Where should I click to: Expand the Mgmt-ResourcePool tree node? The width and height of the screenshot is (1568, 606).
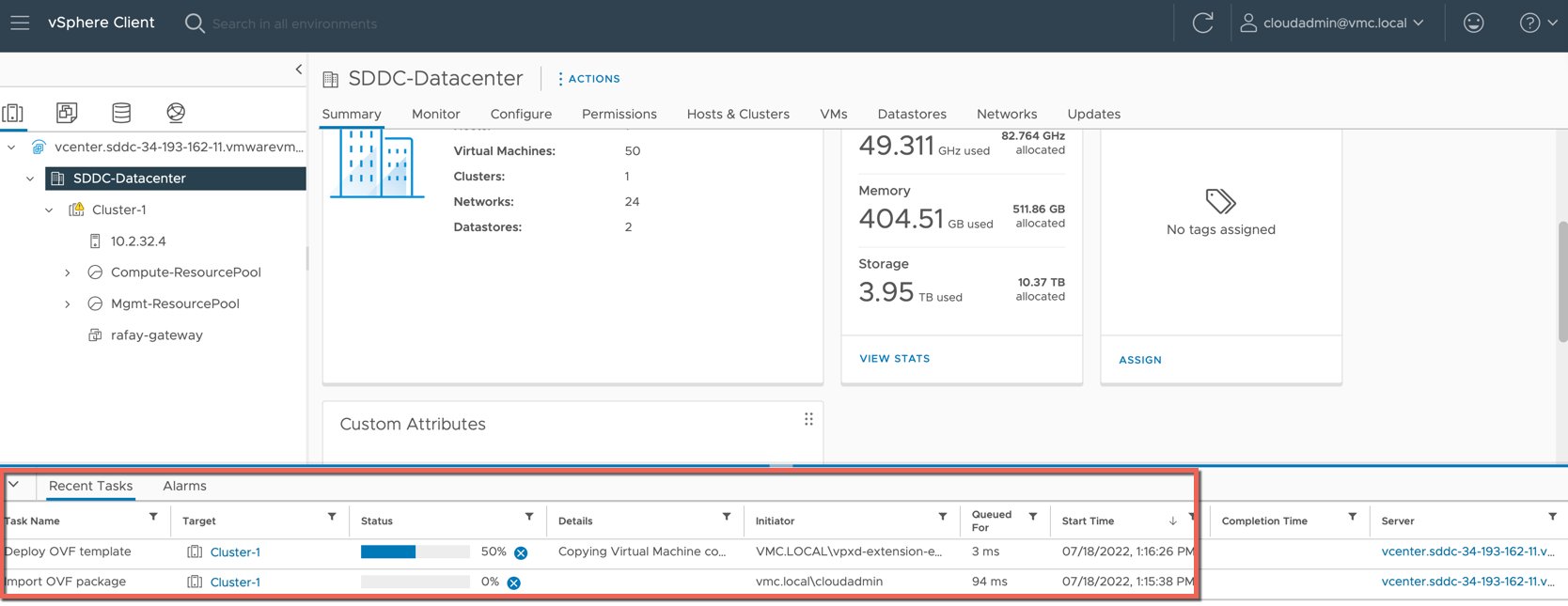pos(68,304)
